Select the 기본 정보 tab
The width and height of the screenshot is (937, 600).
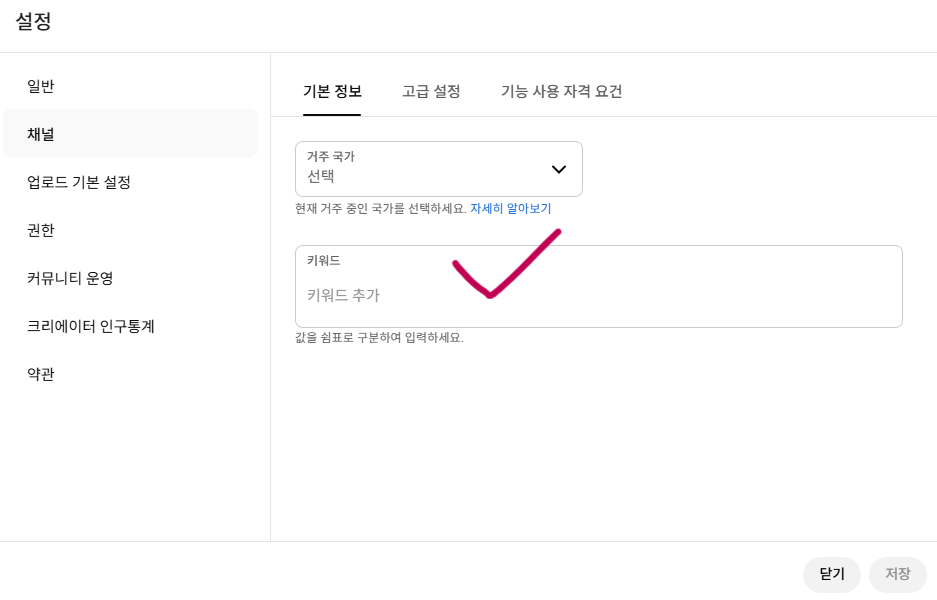332,91
